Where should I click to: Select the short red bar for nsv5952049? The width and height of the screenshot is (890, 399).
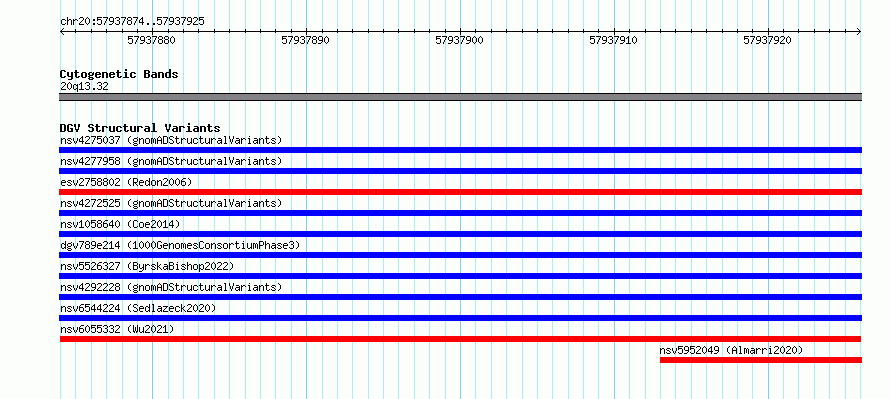click(761, 360)
